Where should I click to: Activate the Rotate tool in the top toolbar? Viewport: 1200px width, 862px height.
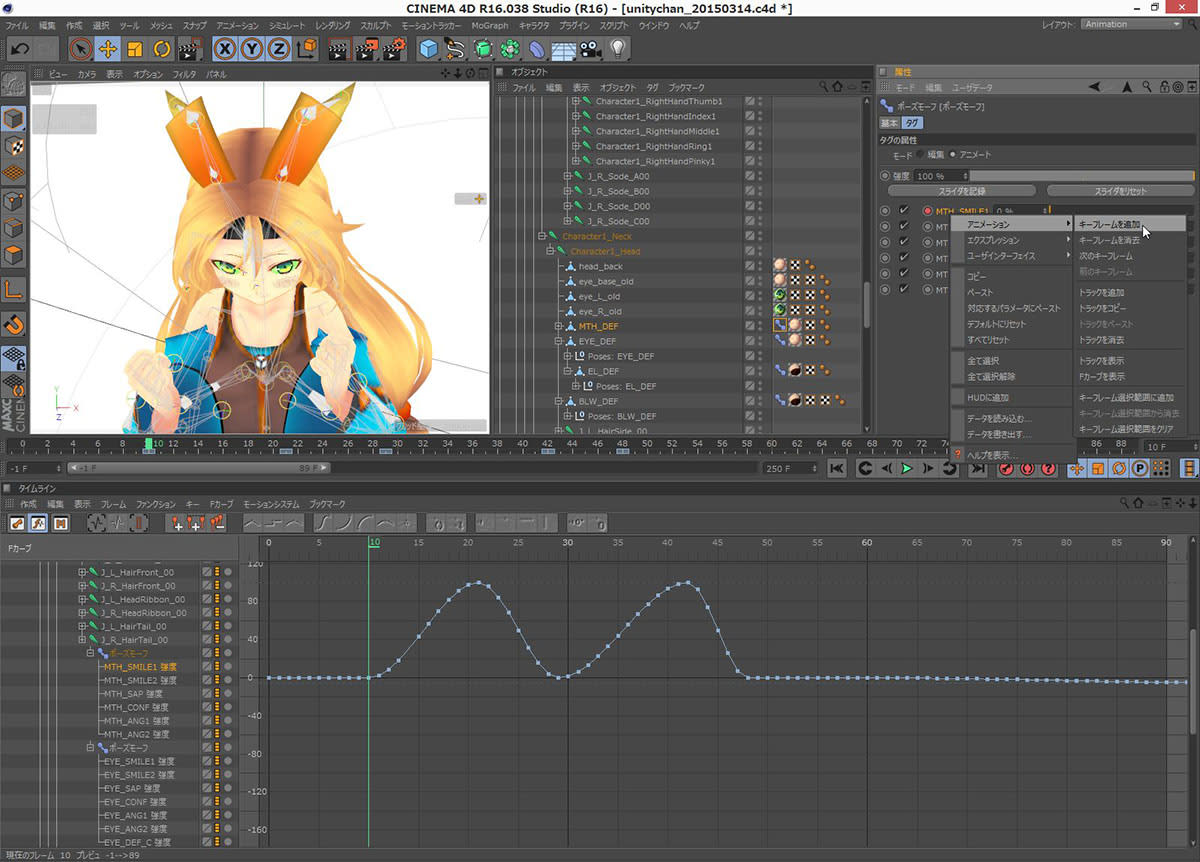(160, 48)
